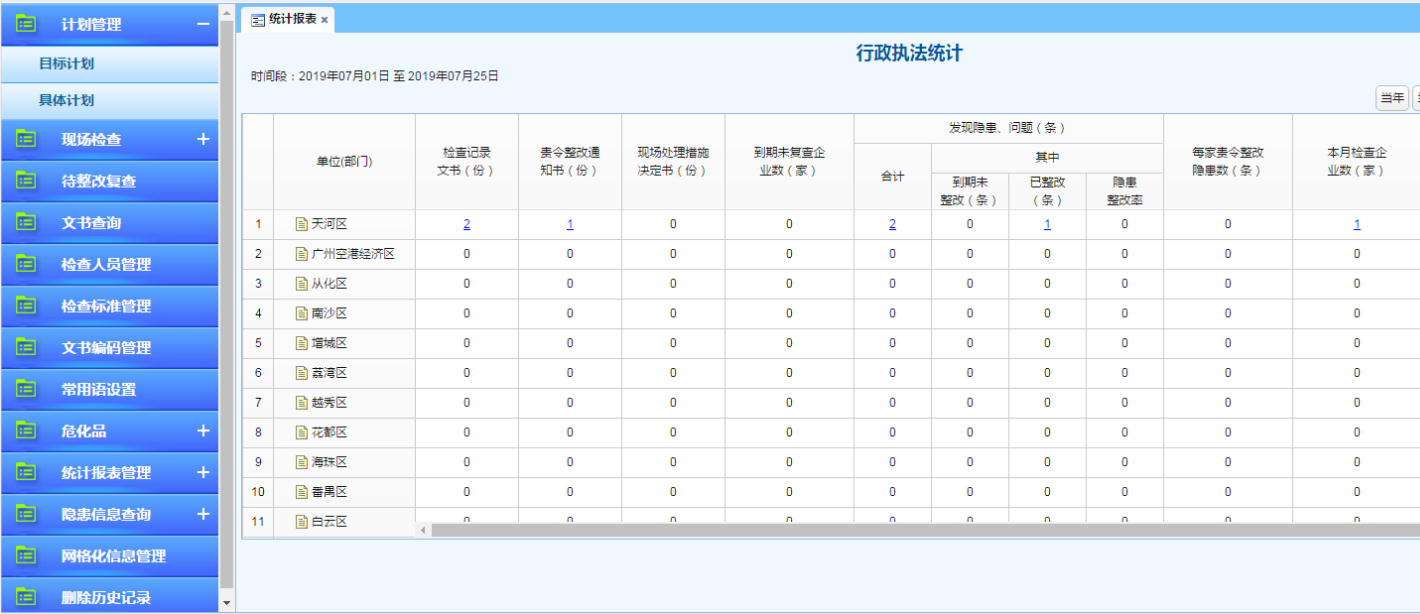
Task: Click the document icon beside 从化区
Action: tap(302, 284)
